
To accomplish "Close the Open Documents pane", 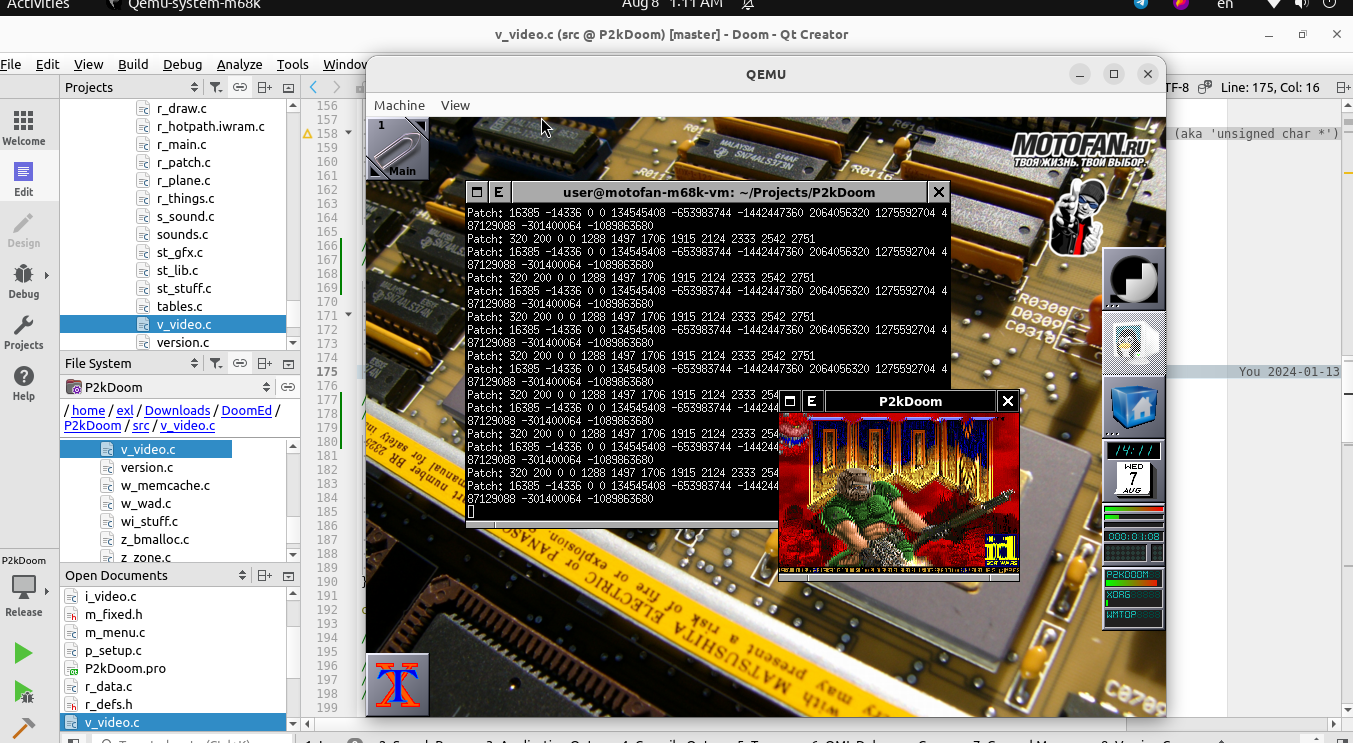I will tap(288, 575).
